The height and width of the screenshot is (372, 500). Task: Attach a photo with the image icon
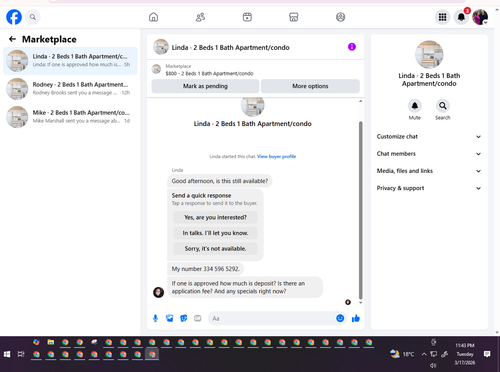[170, 318]
